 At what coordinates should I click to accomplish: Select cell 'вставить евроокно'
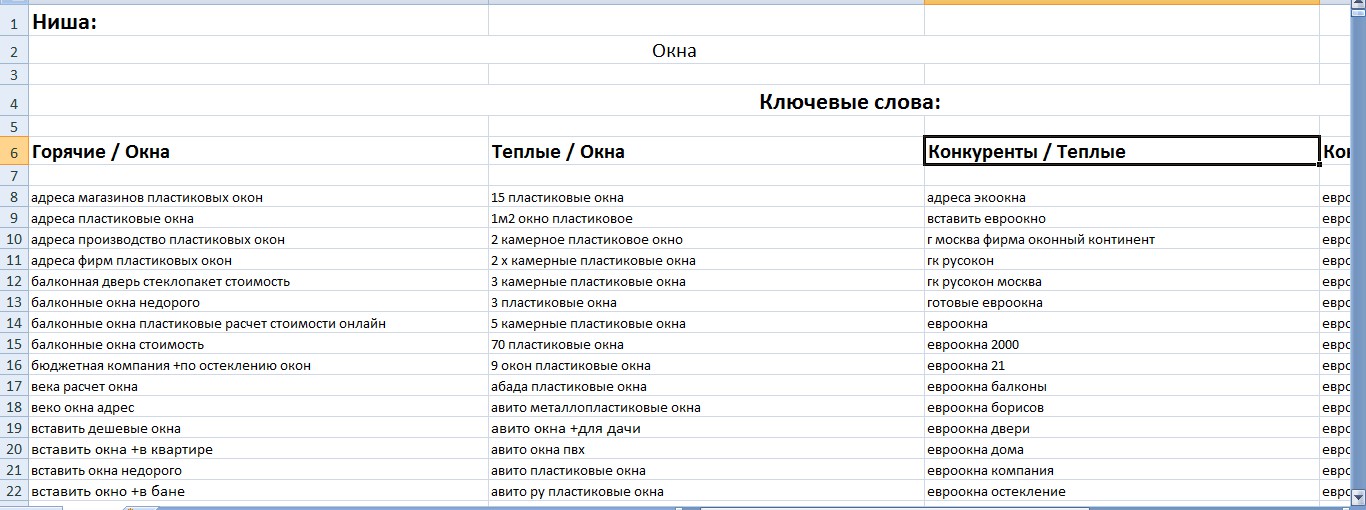(1122, 218)
